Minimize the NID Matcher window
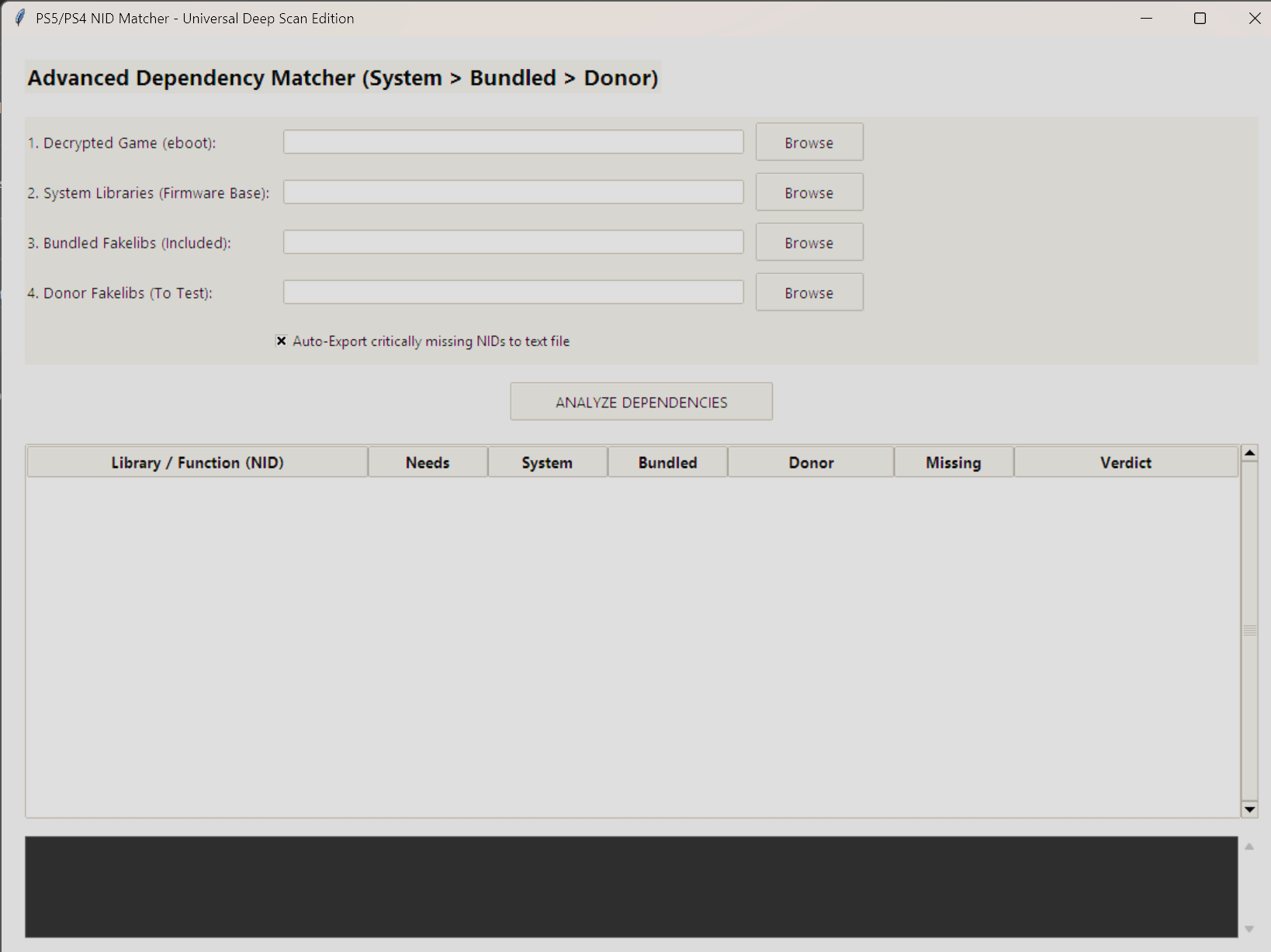This screenshot has height=952, width=1271. pyautogui.click(x=1146, y=18)
